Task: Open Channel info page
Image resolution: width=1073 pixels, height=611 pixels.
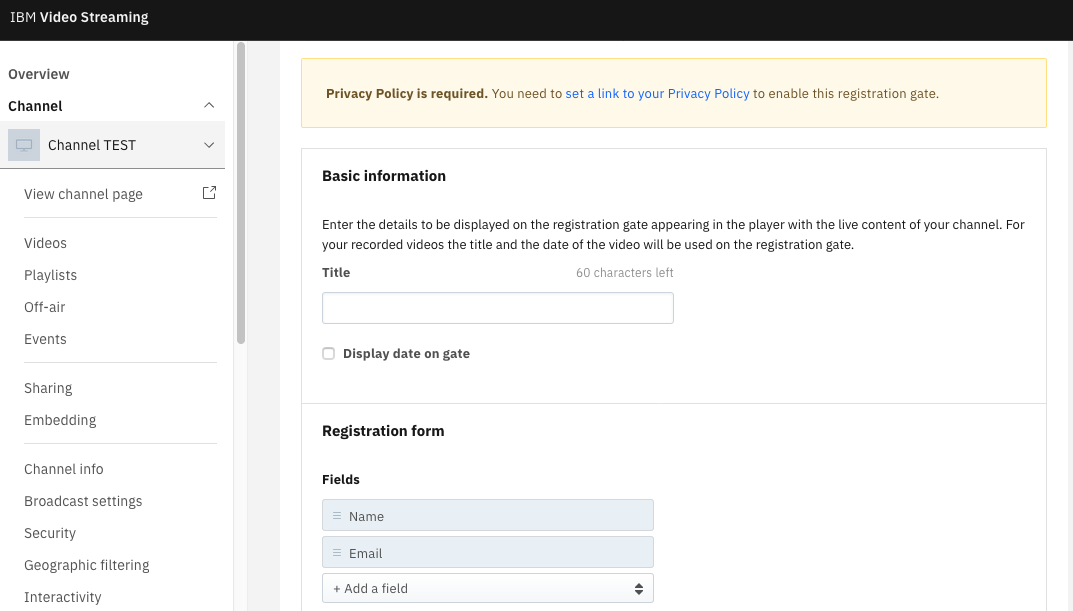Action: click(64, 469)
